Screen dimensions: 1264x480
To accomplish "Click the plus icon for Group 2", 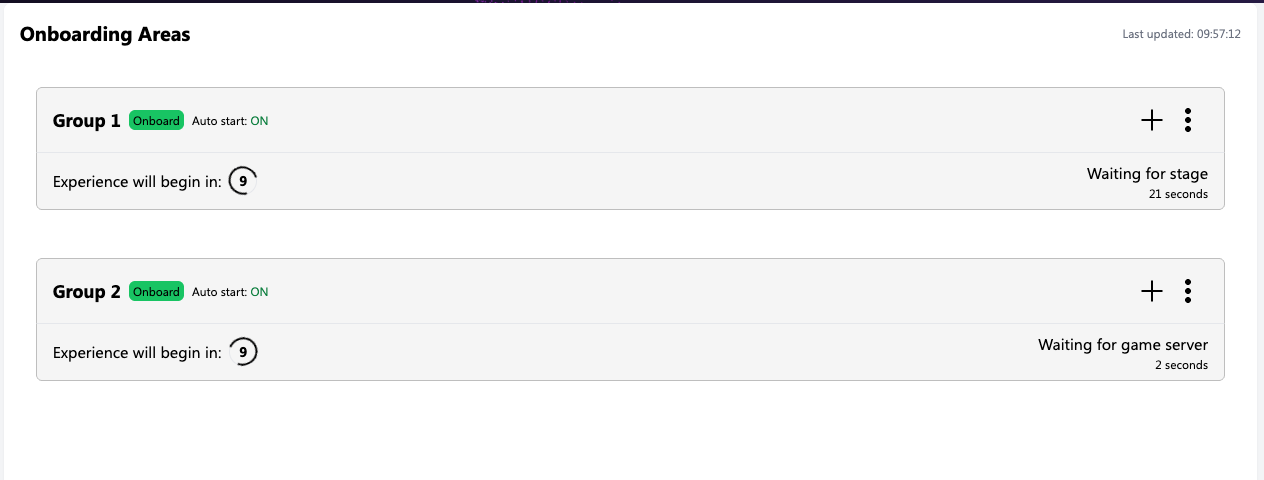I will [1152, 292].
